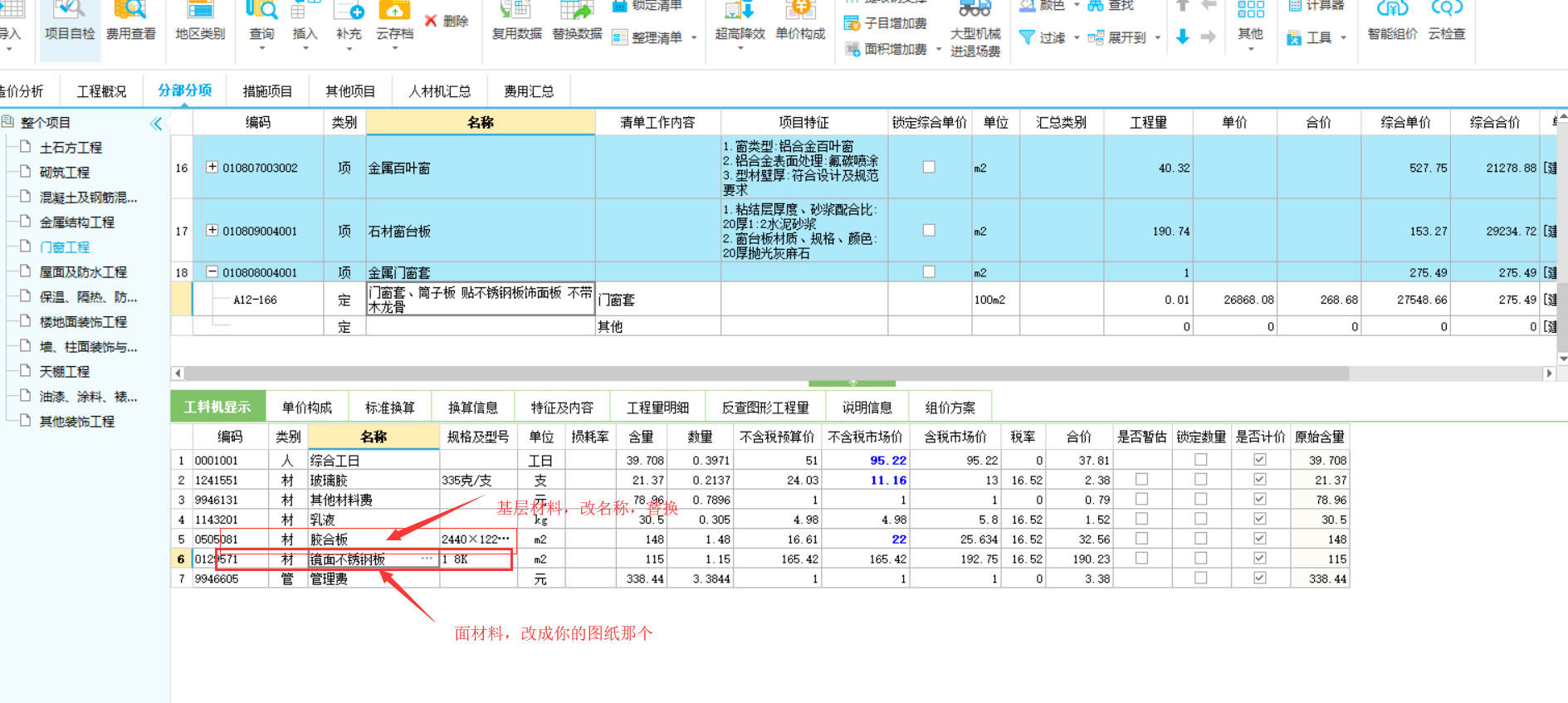Click the 大型机械进退场费 truck icon
The image size is (1568, 703).
point(975,10)
